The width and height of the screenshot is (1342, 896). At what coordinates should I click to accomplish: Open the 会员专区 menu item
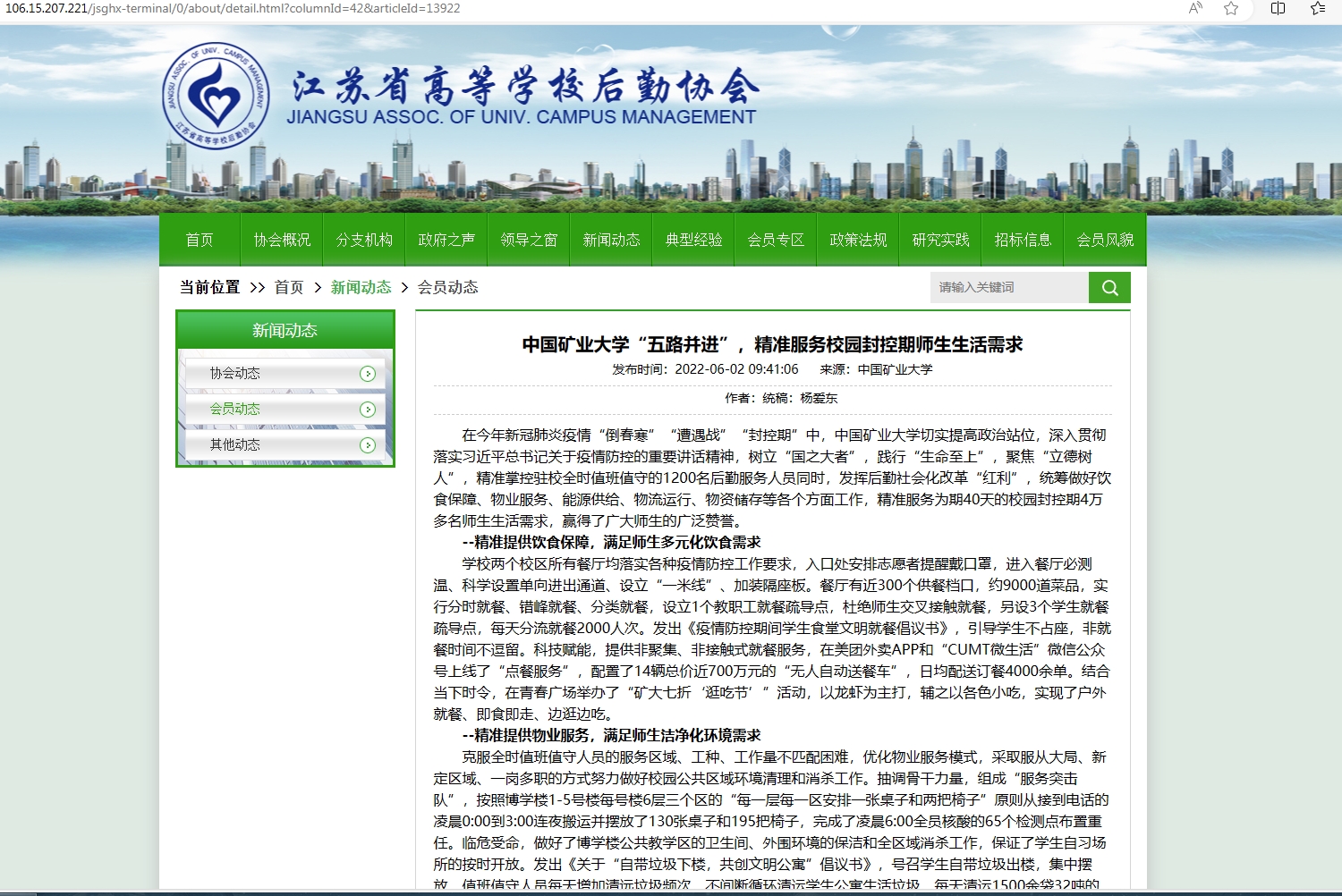[776, 240]
